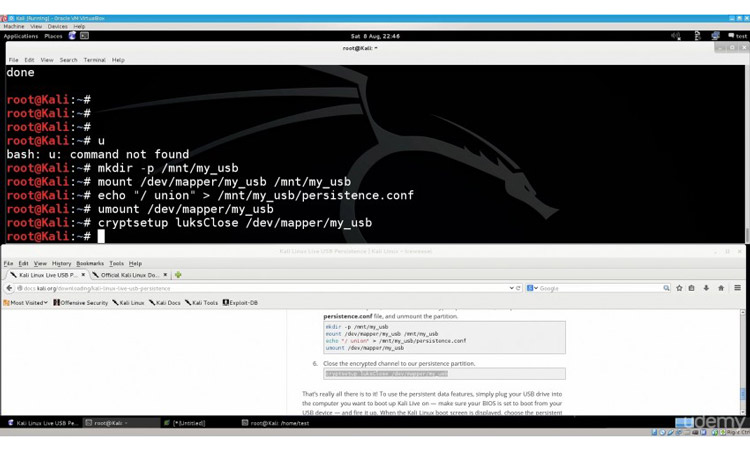Open the Iceweasel Tools menu

point(116,263)
